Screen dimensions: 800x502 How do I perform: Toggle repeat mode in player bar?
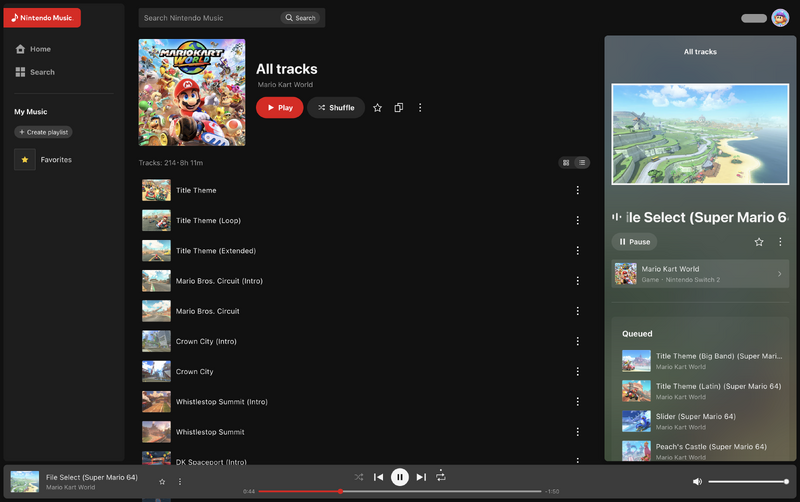point(441,476)
